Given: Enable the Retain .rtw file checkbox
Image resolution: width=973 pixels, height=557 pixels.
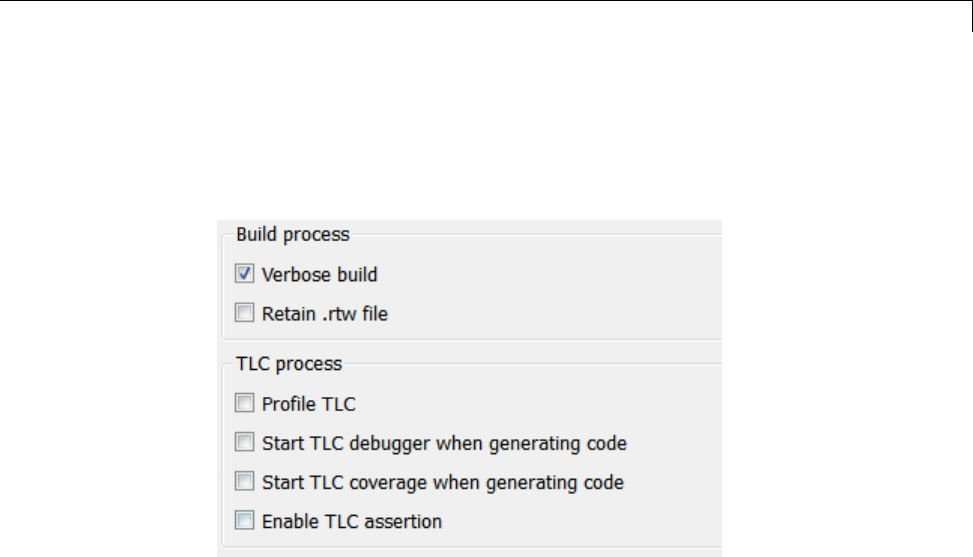Looking at the screenshot, I should click(x=245, y=314).
